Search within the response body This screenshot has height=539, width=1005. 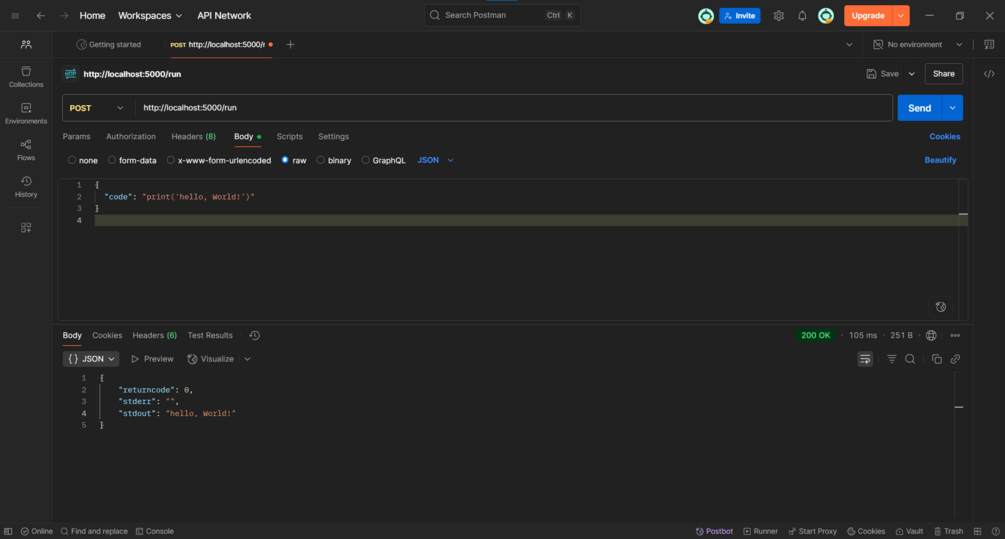pyautogui.click(x=909, y=359)
